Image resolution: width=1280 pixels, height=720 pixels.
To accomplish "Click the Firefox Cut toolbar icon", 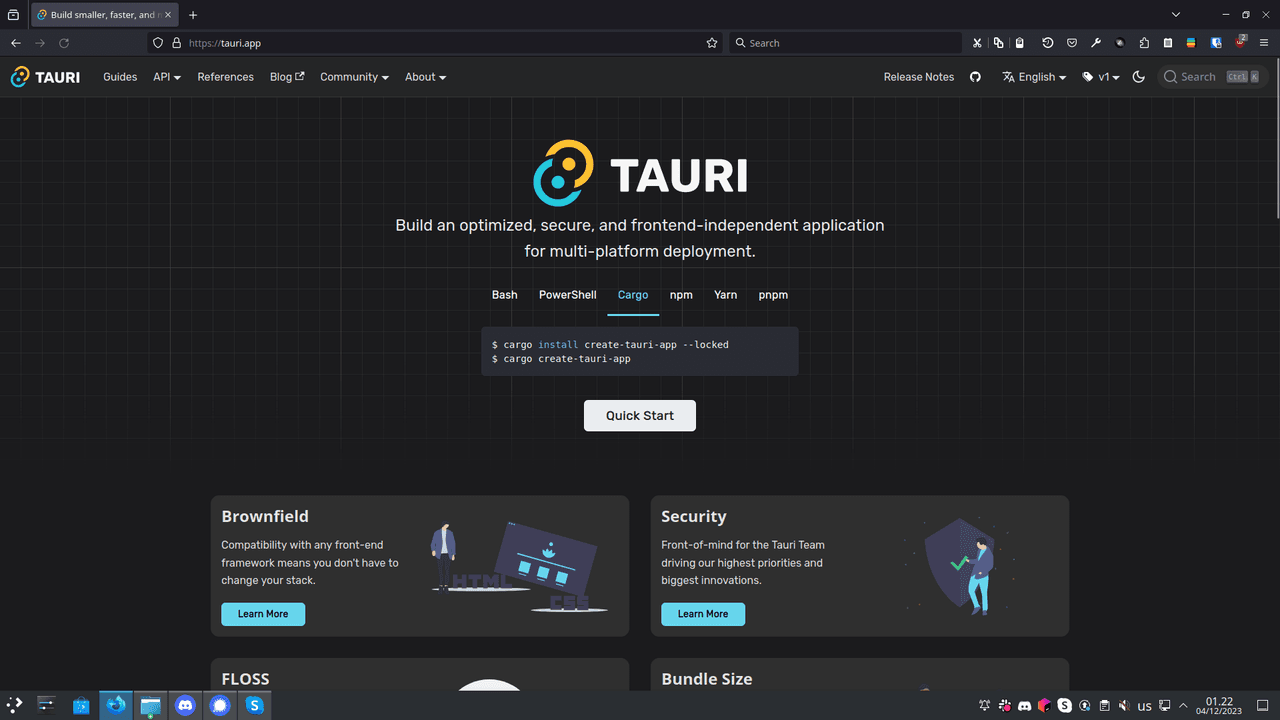I will (x=977, y=43).
